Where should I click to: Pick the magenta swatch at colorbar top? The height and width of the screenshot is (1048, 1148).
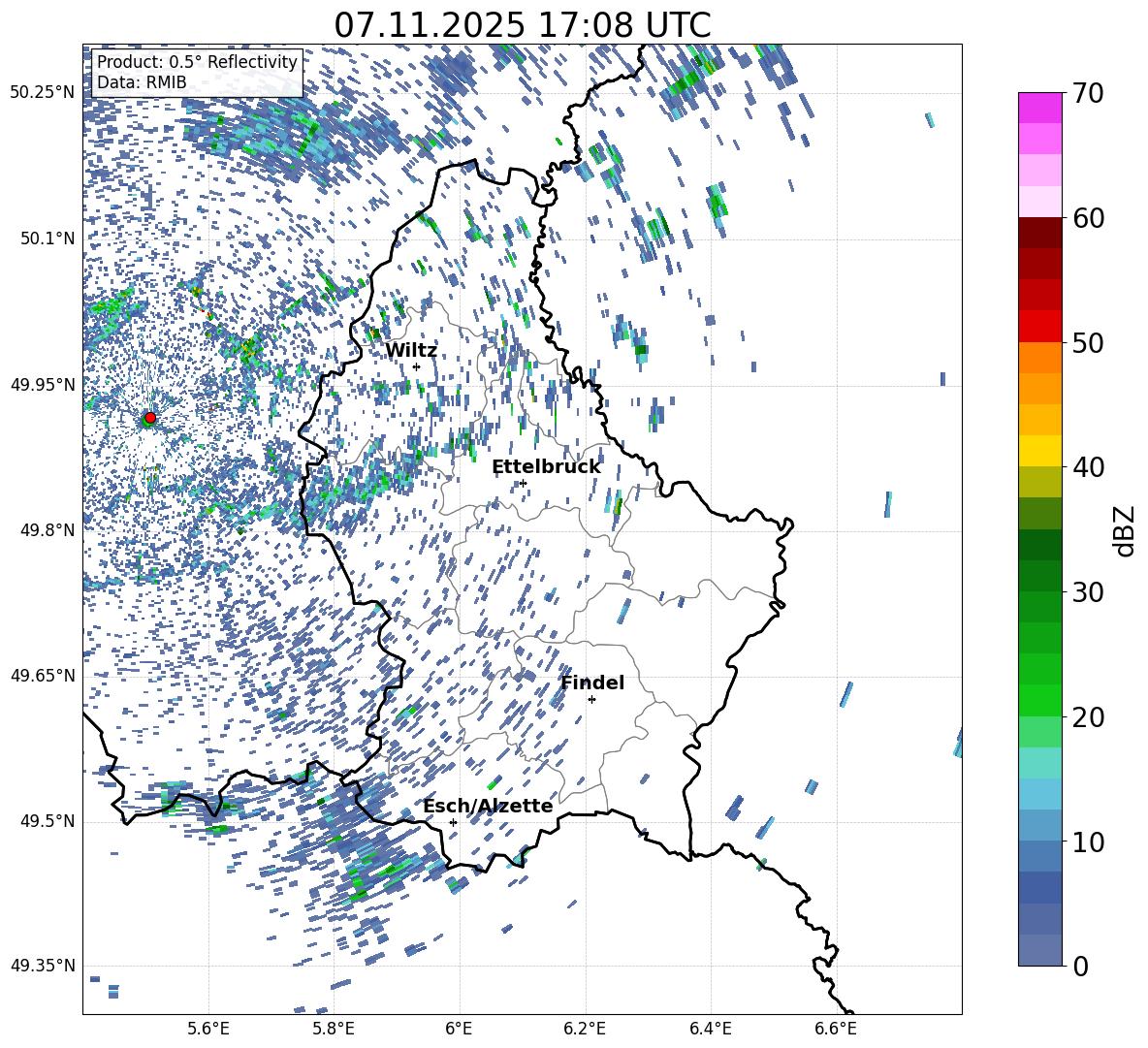click(x=1040, y=108)
